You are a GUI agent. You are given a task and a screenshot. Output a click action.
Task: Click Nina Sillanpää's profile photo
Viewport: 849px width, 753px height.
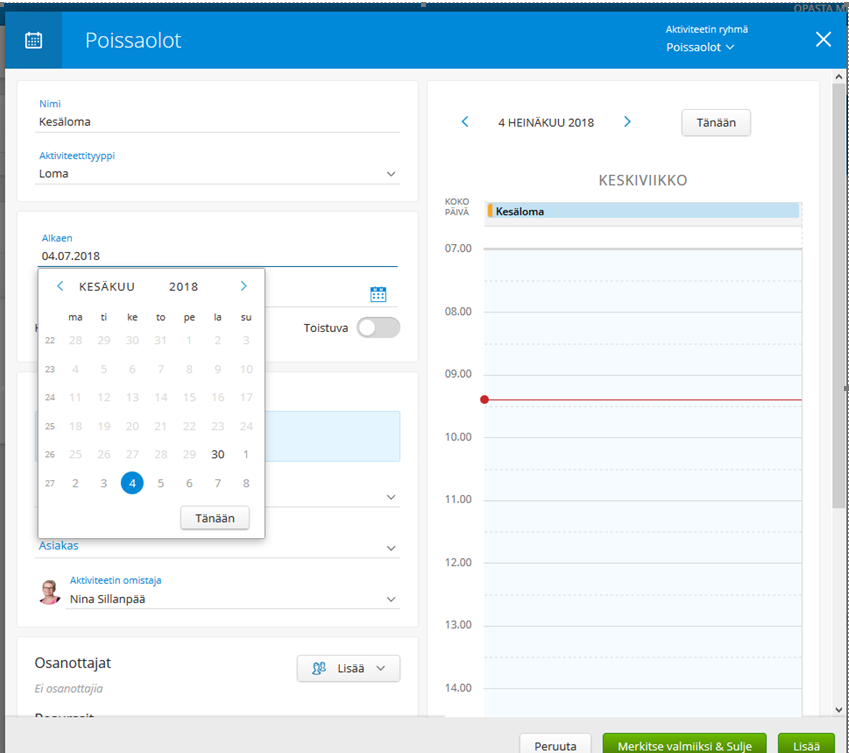point(49,592)
